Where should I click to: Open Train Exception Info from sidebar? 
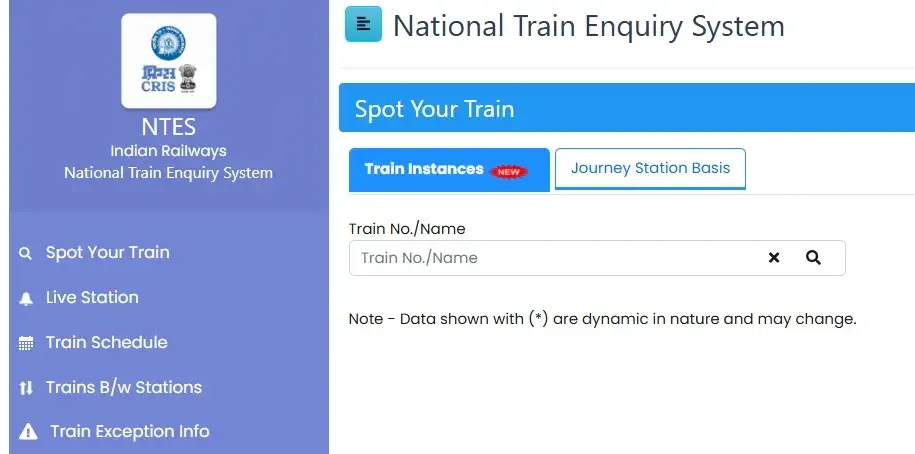click(x=130, y=431)
